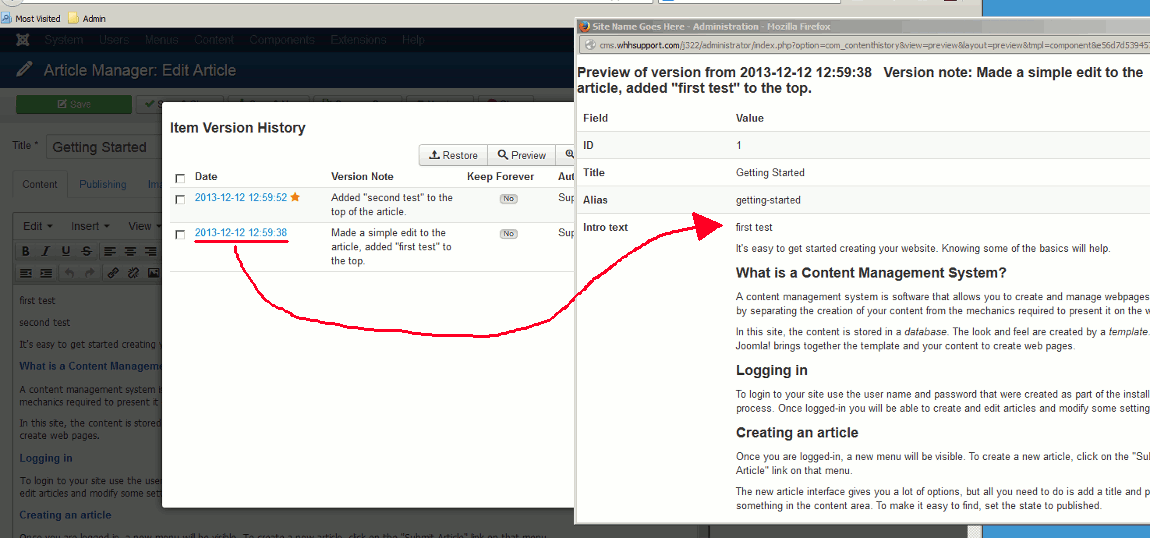Toggle Keep Forever 'No' for the 12:59:38 version
Viewport: 1150px width, 538px height.
coord(508,234)
